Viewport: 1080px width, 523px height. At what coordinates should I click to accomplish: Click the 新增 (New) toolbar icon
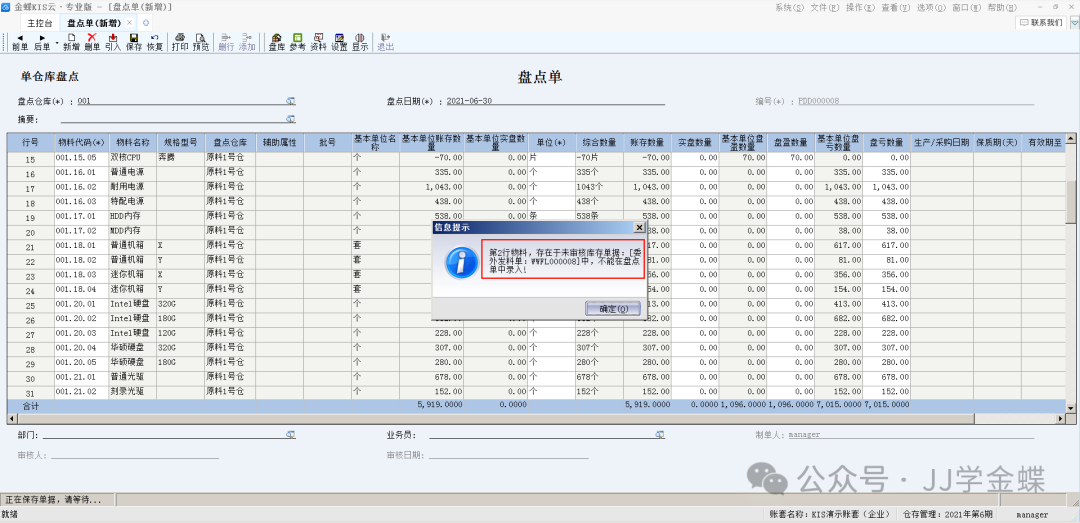point(71,41)
